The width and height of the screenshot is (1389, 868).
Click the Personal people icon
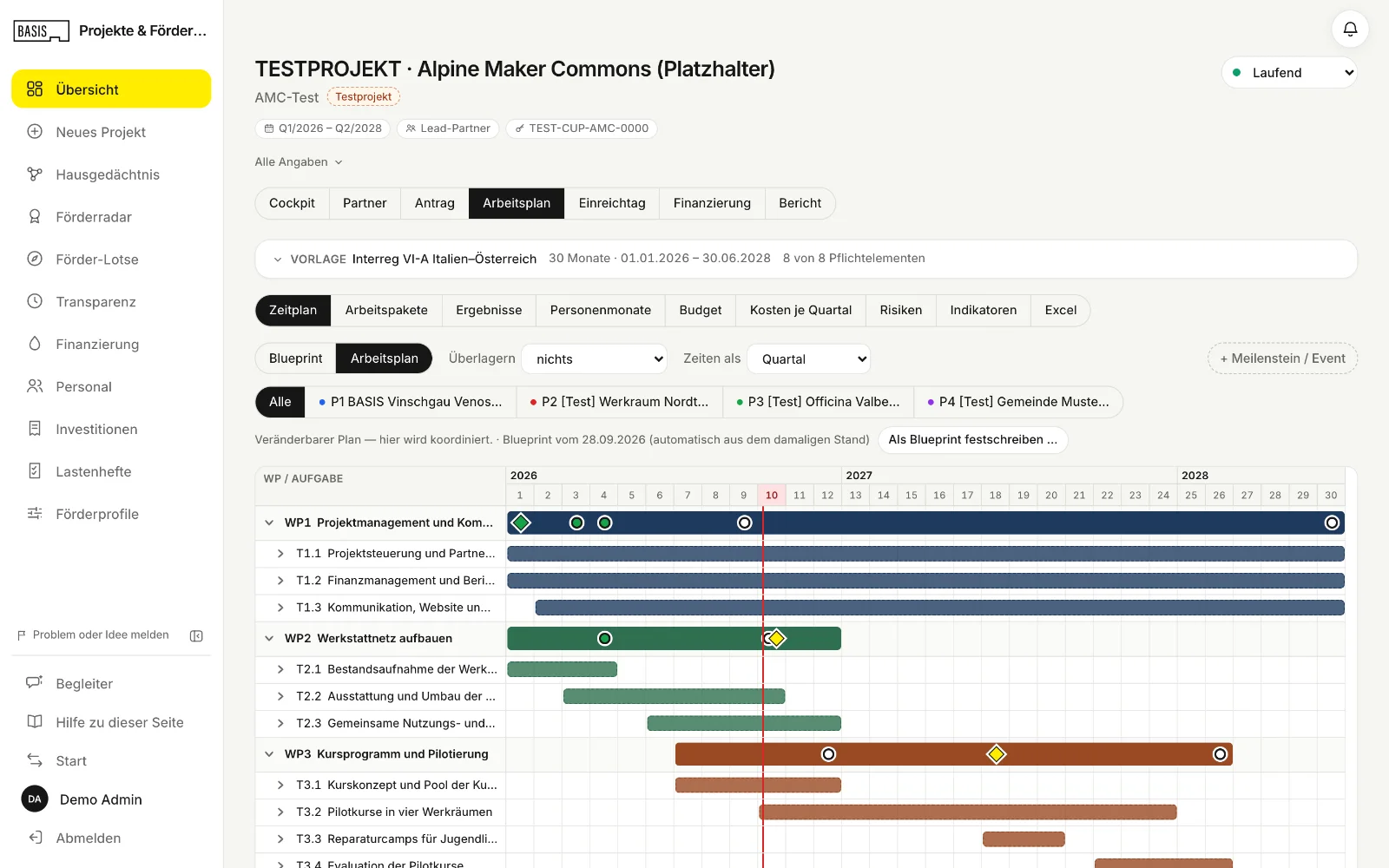pos(35,386)
